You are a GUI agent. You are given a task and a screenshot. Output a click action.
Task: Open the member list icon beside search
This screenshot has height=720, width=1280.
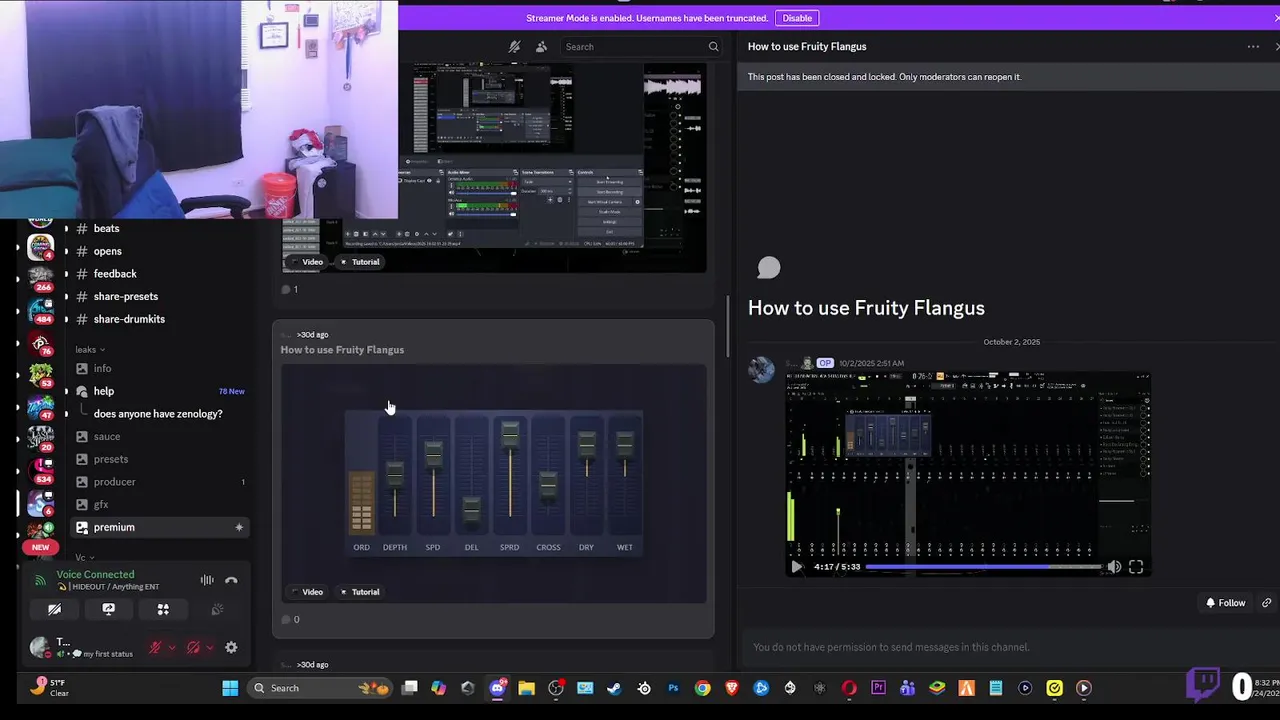541,47
